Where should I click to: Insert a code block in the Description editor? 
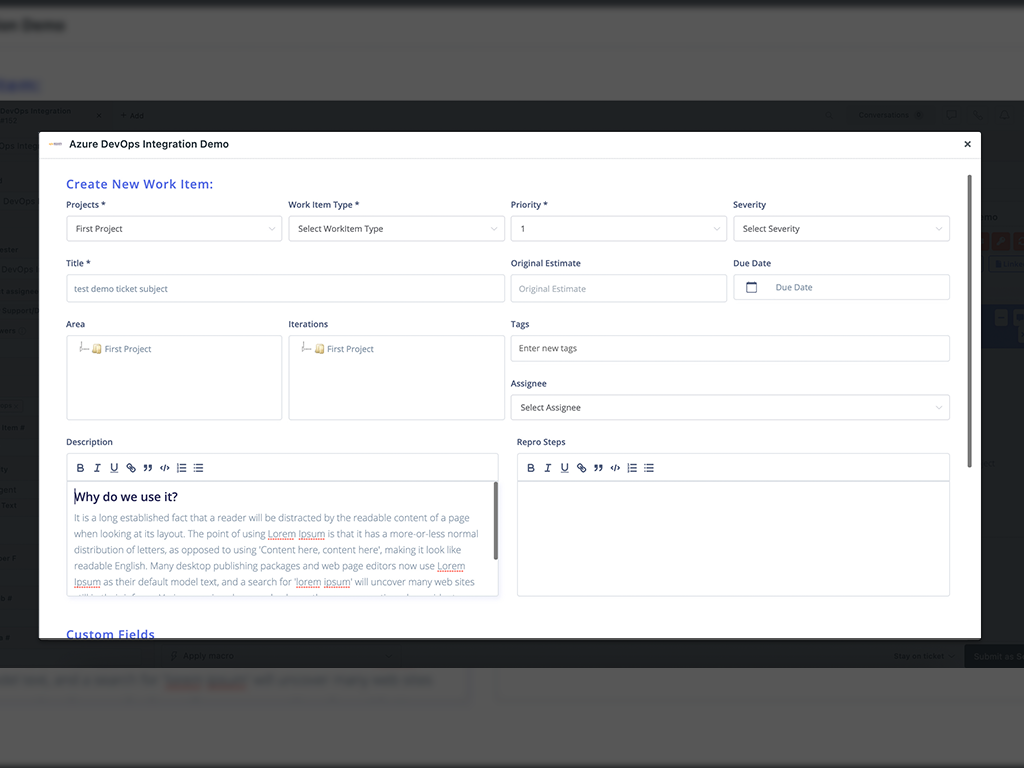point(164,467)
